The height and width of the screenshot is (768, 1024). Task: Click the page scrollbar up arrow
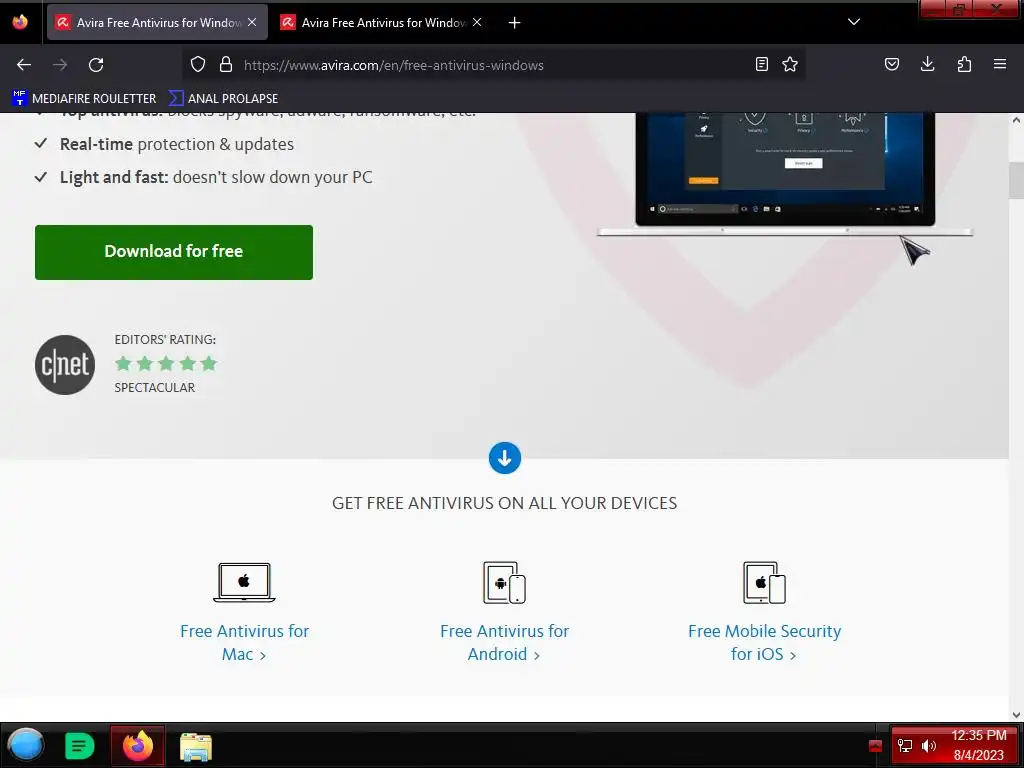(x=1016, y=121)
